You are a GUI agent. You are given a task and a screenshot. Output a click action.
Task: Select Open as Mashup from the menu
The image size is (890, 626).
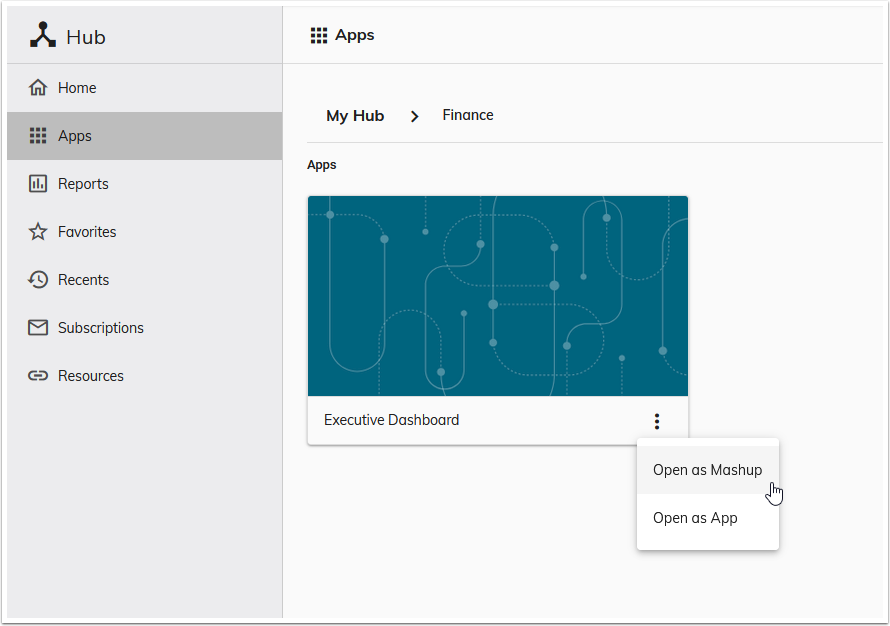[707, 469]
